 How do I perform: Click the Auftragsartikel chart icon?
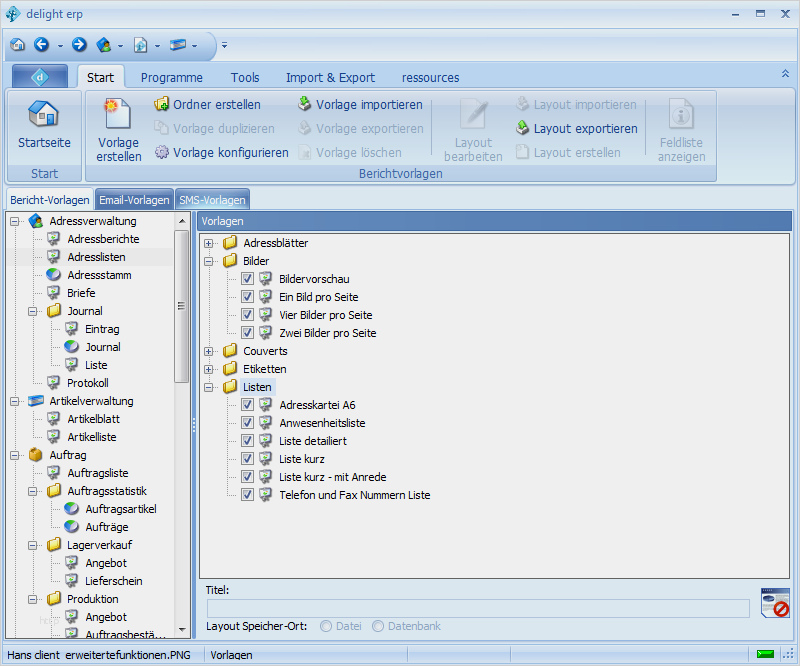(71, 509)
